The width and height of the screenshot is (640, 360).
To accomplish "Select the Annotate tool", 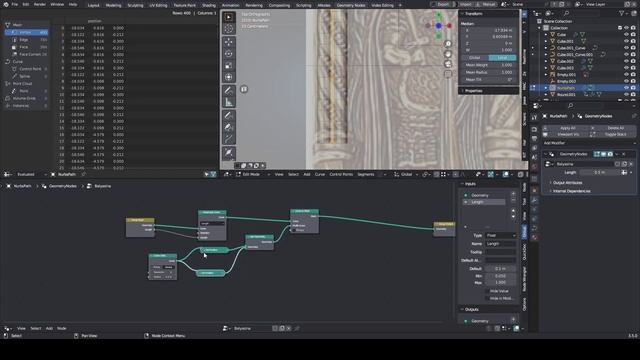I will (229, 91).
